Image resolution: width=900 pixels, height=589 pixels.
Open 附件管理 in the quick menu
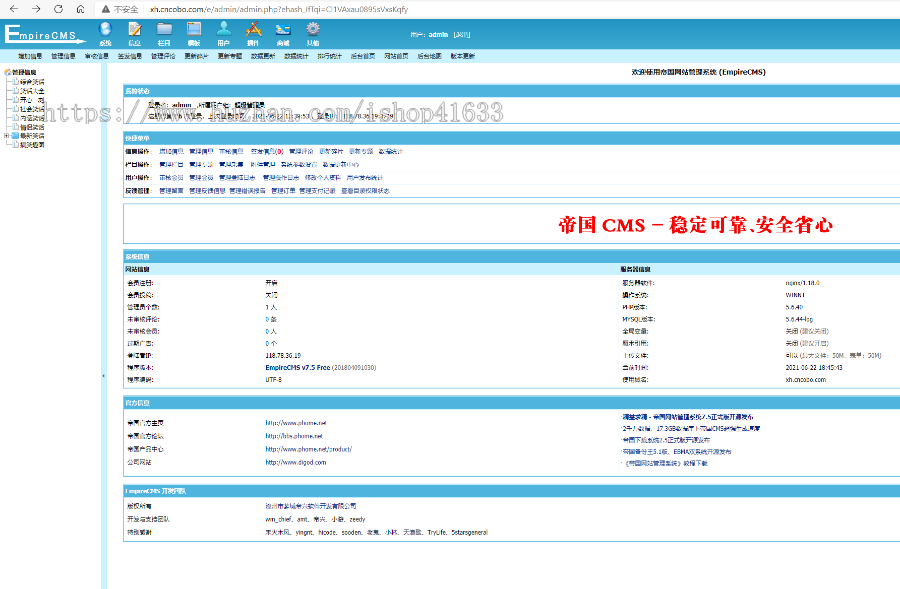tap(263, 165)
